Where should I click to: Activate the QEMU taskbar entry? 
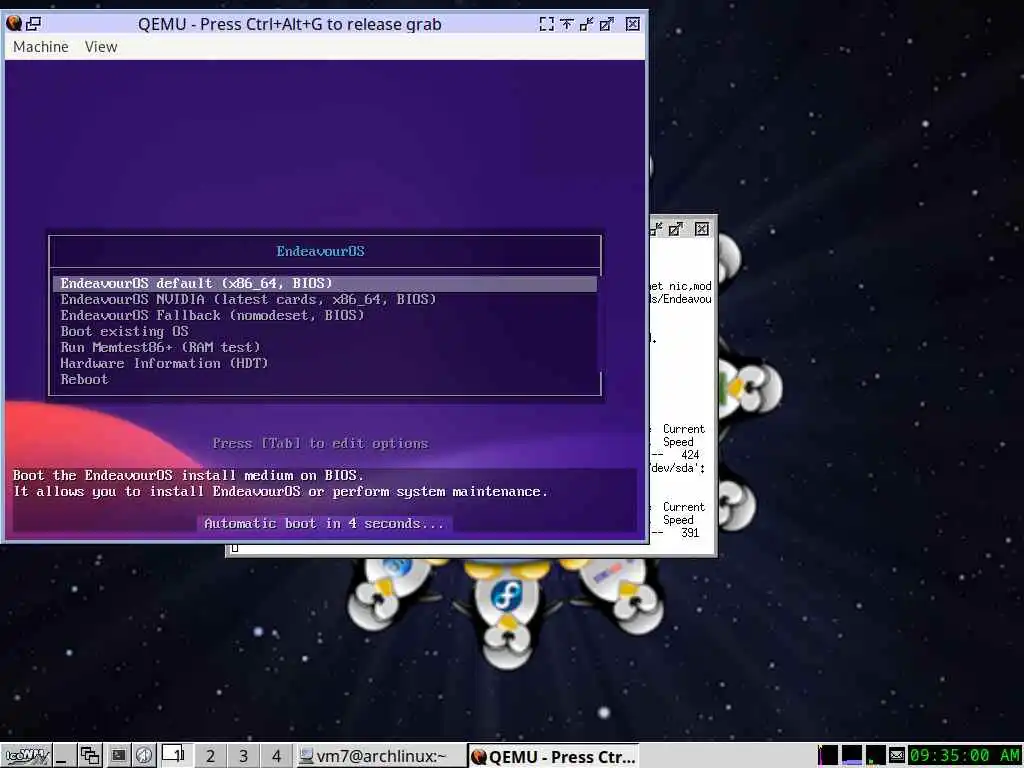coord(553,756)
